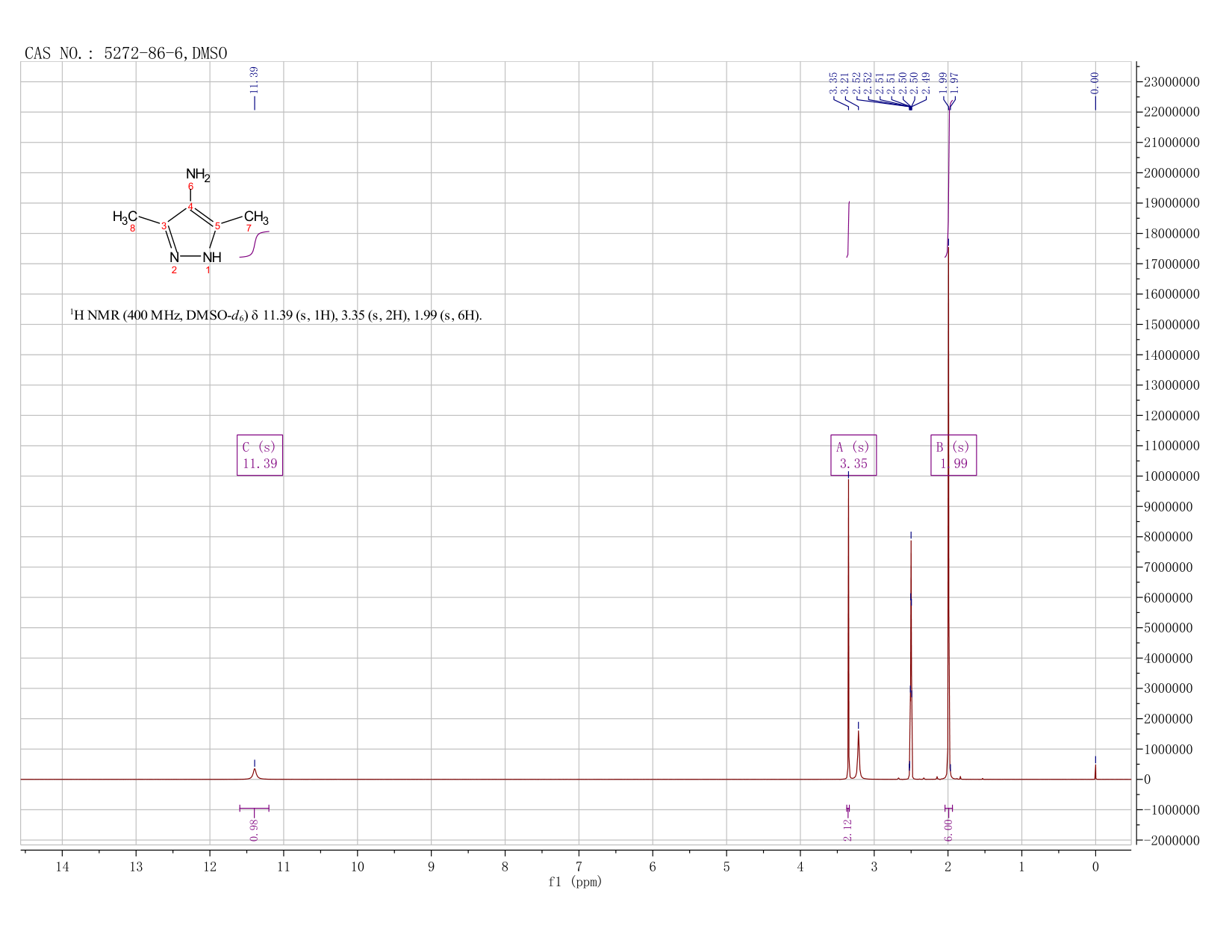Click the right CH3 methyl group label
The width and height of the screenshot is (1232, 952).
256,217
